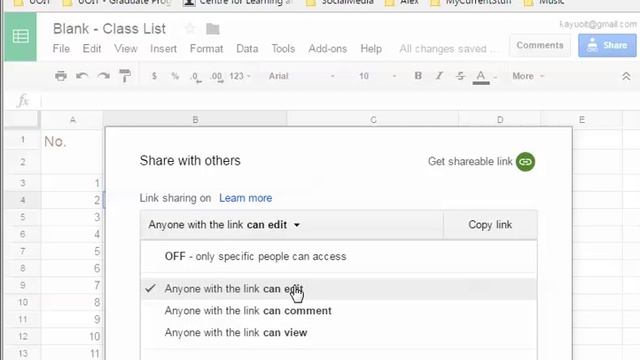Increase decimal places
Image resolution: width=640 pixels, height=360 pixels.
pyautogui.click(x=217, y=77)
